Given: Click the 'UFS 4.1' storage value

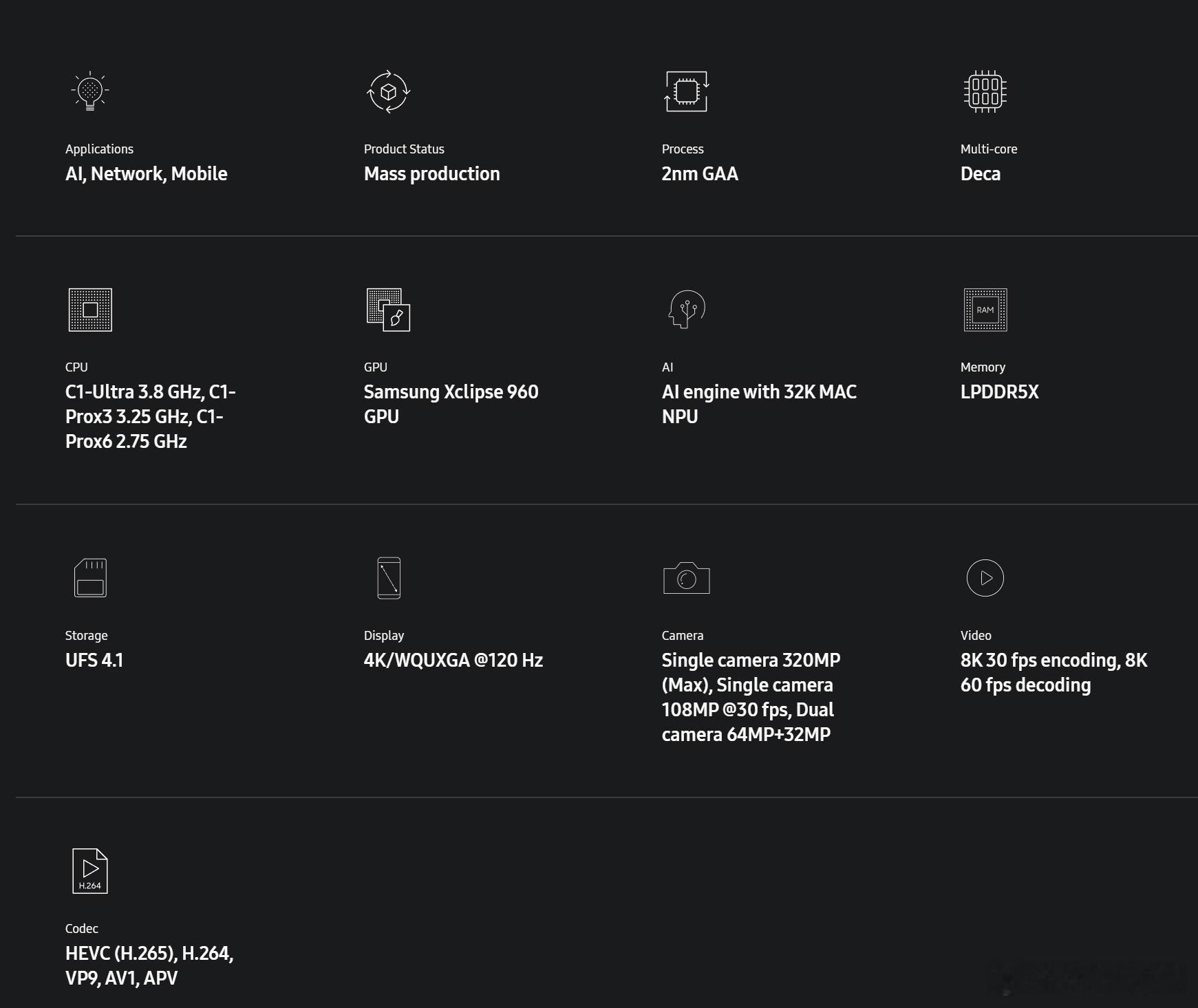Looking at the screenshot, I should (94, 661).
